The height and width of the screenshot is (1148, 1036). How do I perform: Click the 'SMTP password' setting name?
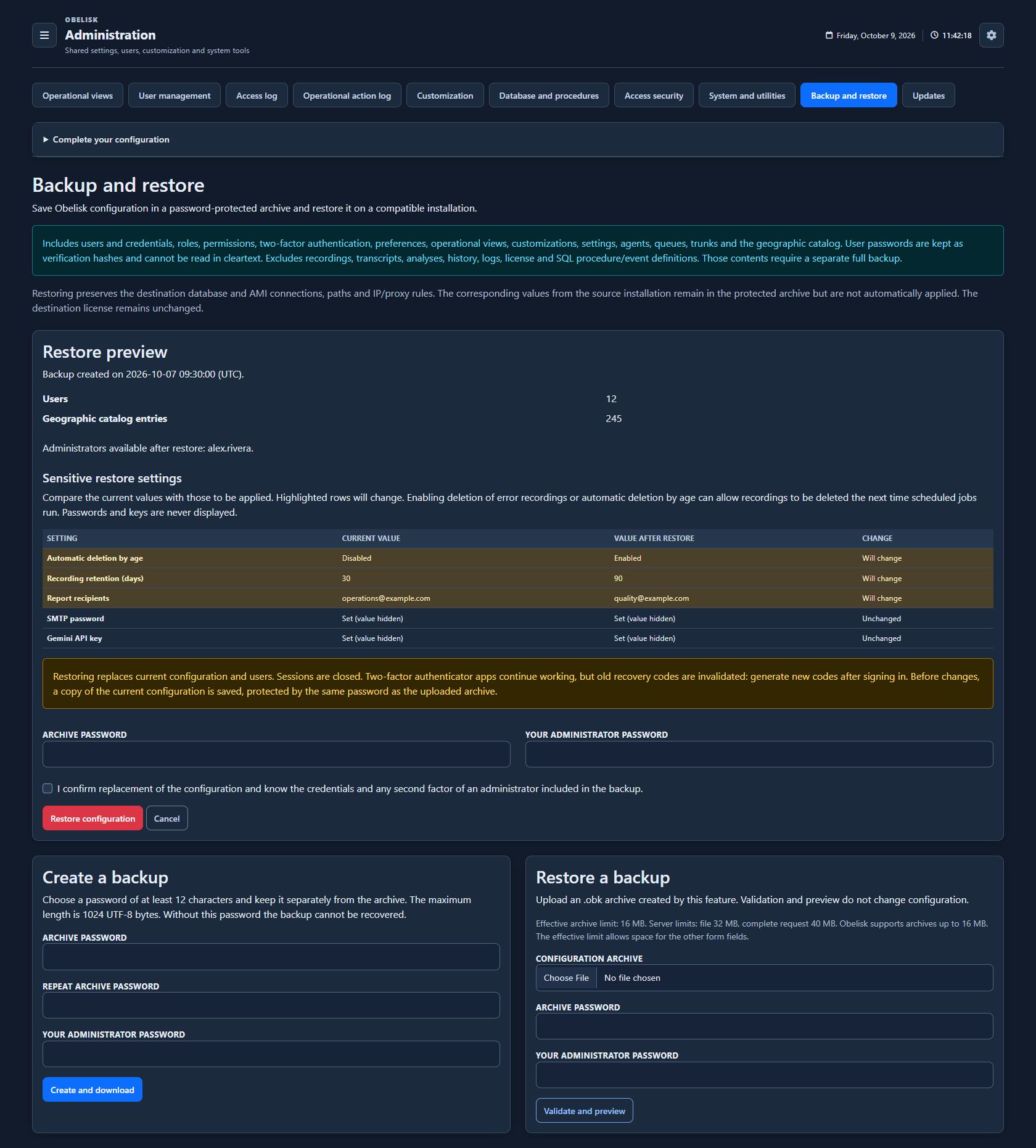tap(76, 619)
